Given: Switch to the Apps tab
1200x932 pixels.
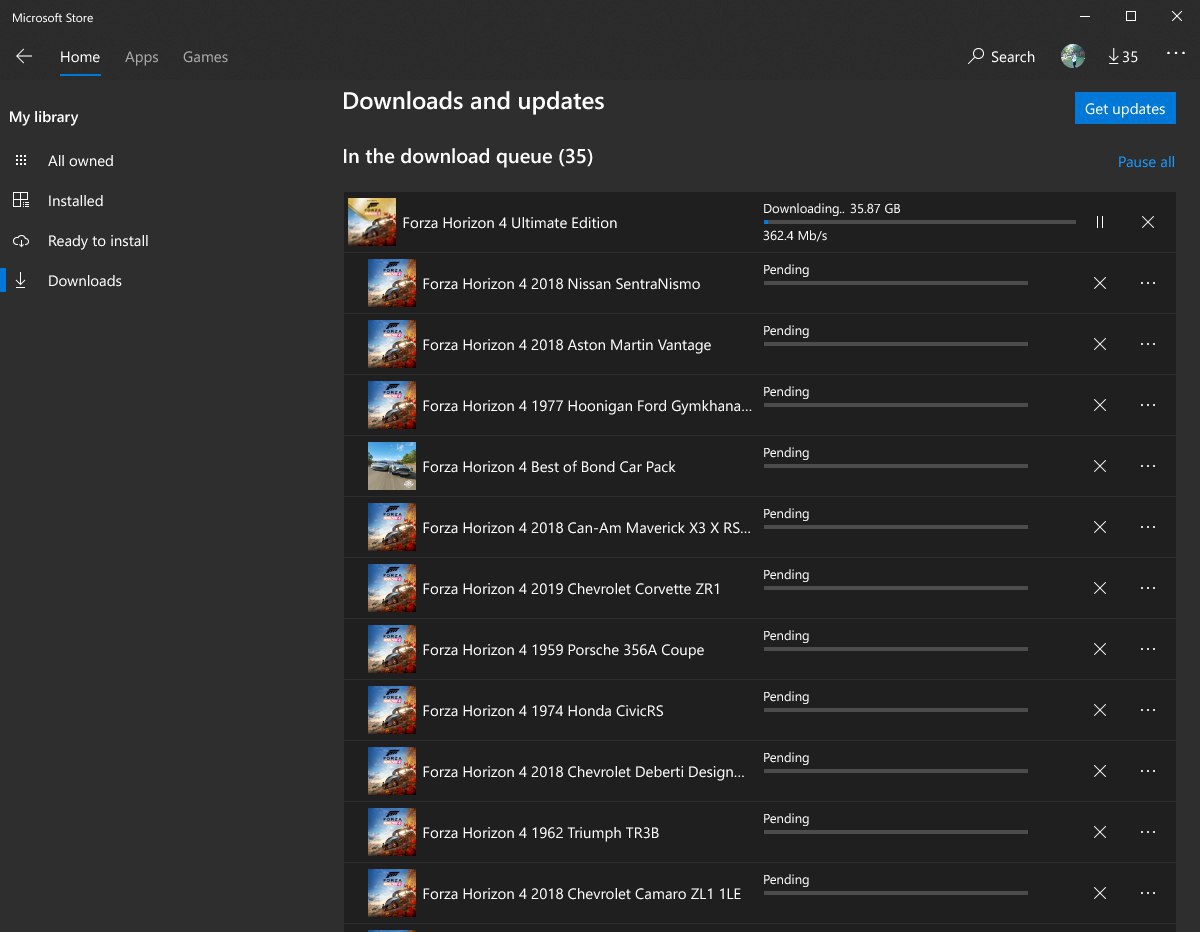Looking at the screenshot, I should click(141, 57).
